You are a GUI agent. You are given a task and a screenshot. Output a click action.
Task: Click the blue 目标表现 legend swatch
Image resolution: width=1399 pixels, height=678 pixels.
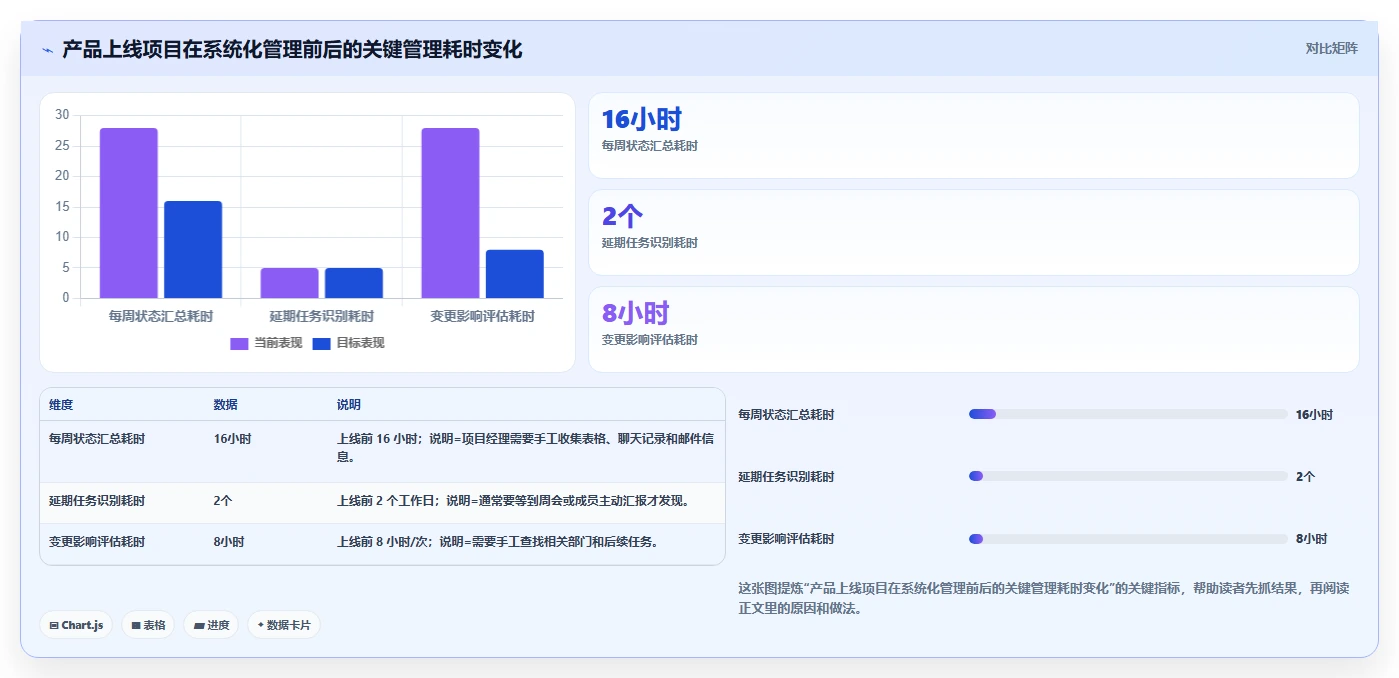(321, 343)
